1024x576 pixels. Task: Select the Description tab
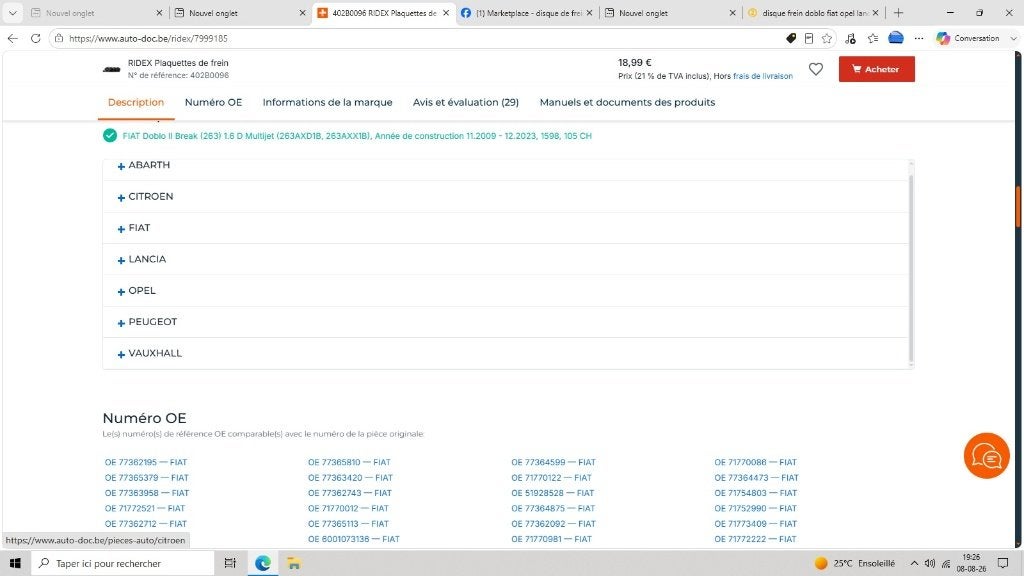pyautogui.click(x=136, y=103)
